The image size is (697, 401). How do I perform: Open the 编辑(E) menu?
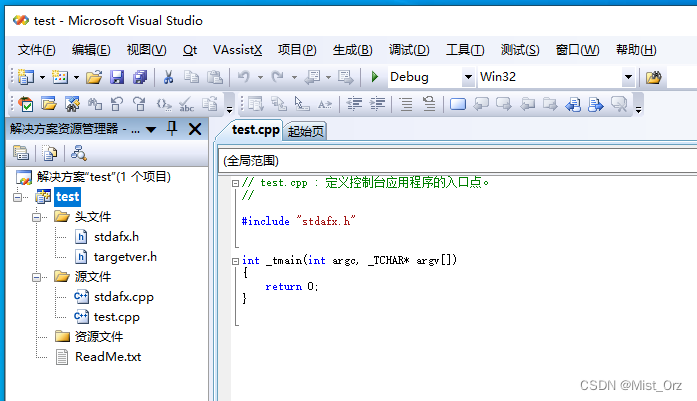(x=91, y=50)
